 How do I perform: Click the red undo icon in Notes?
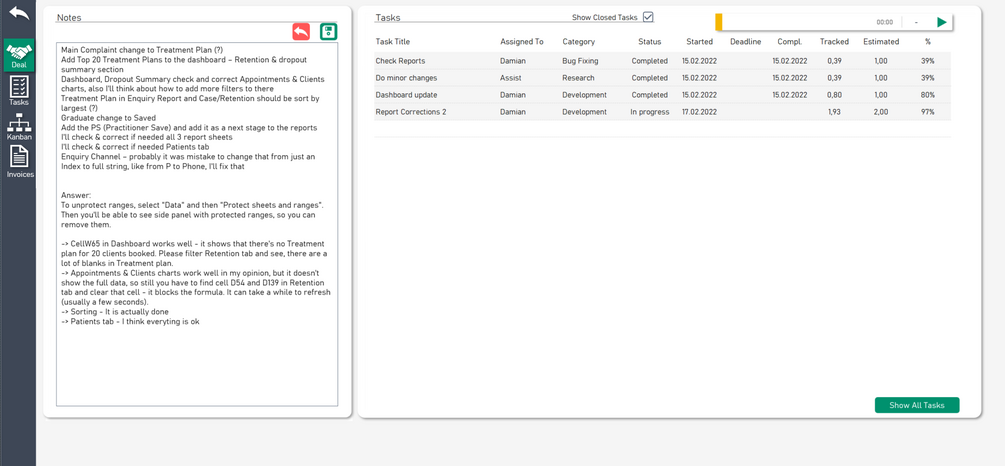pyautogui.click(x=301, y=31)
